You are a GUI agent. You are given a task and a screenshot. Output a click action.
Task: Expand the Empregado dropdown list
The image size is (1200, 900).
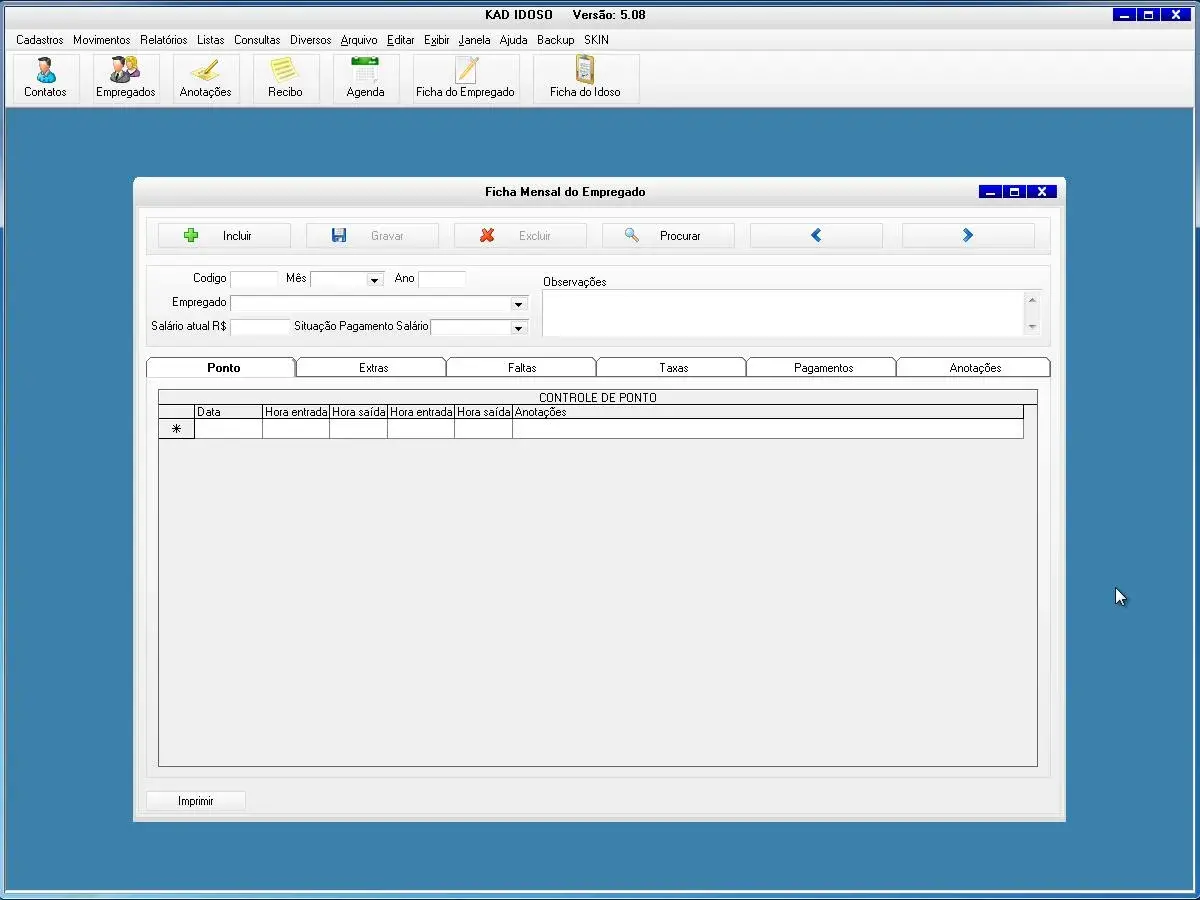518,304
